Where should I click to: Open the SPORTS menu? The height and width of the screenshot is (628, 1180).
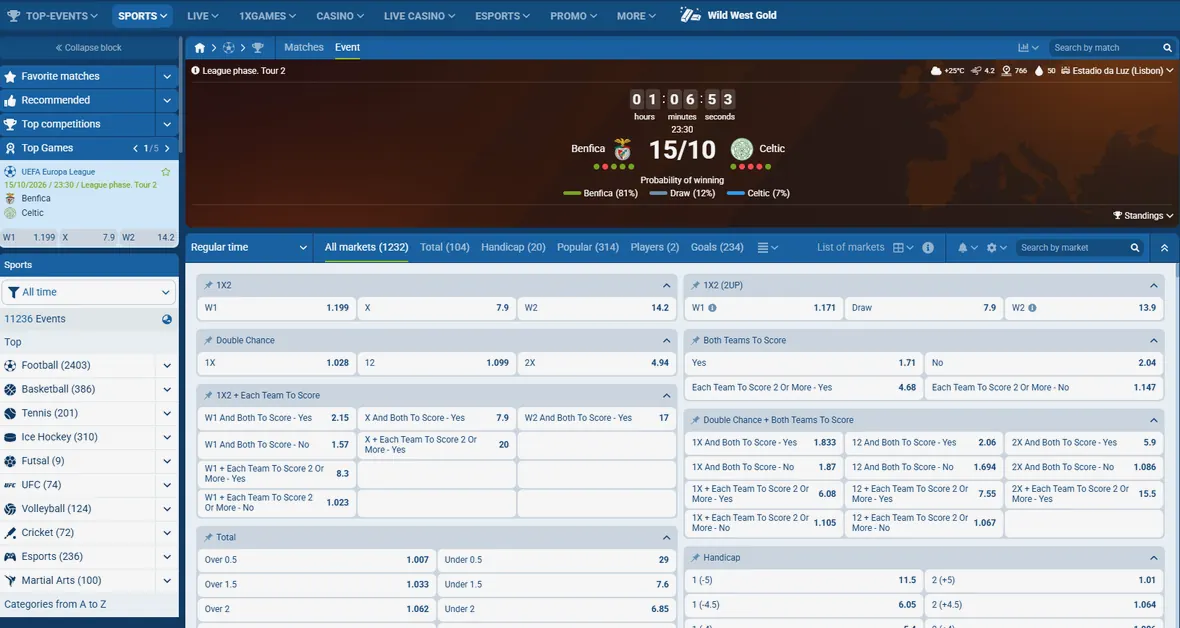142,16
